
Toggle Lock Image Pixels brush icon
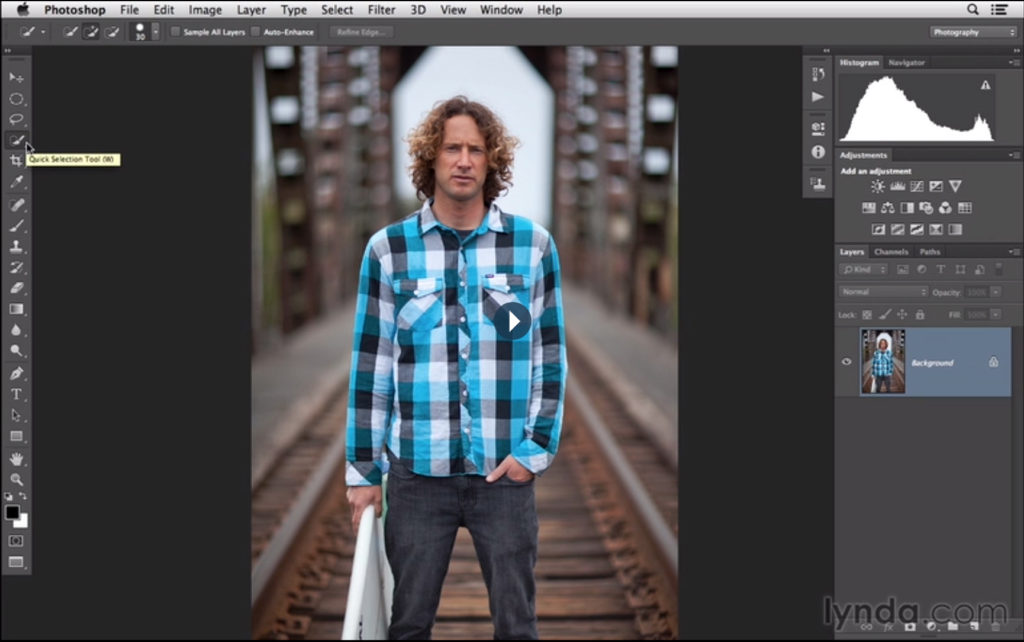pos(884,315)
